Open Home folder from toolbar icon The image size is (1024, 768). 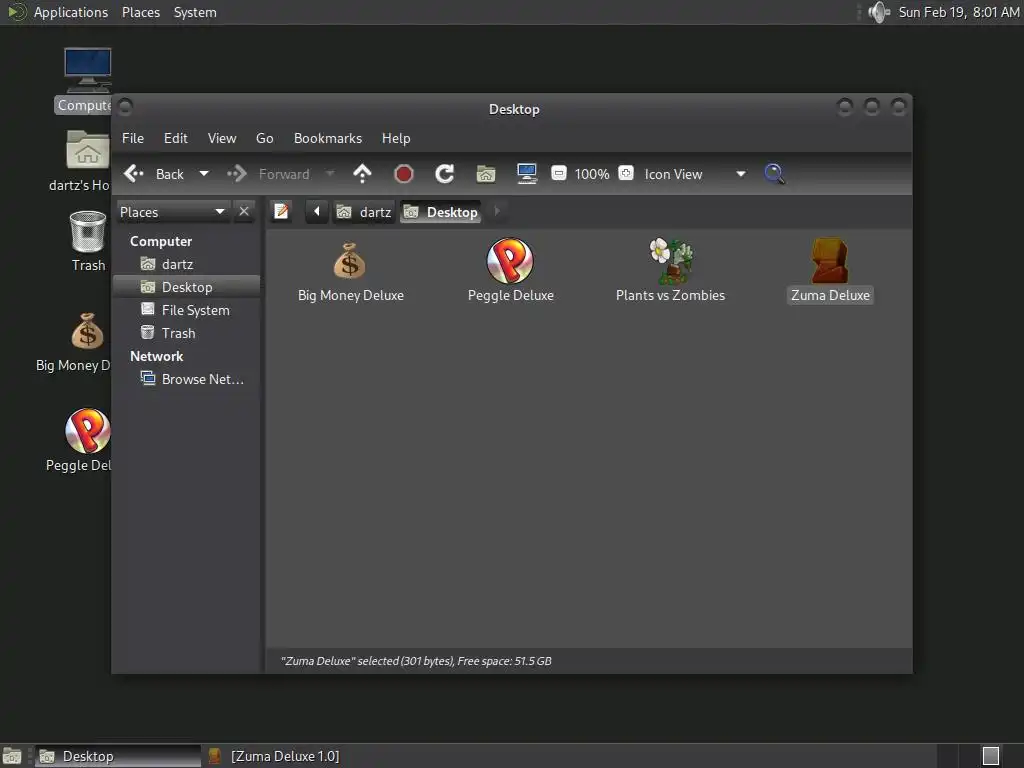[486, 174]
